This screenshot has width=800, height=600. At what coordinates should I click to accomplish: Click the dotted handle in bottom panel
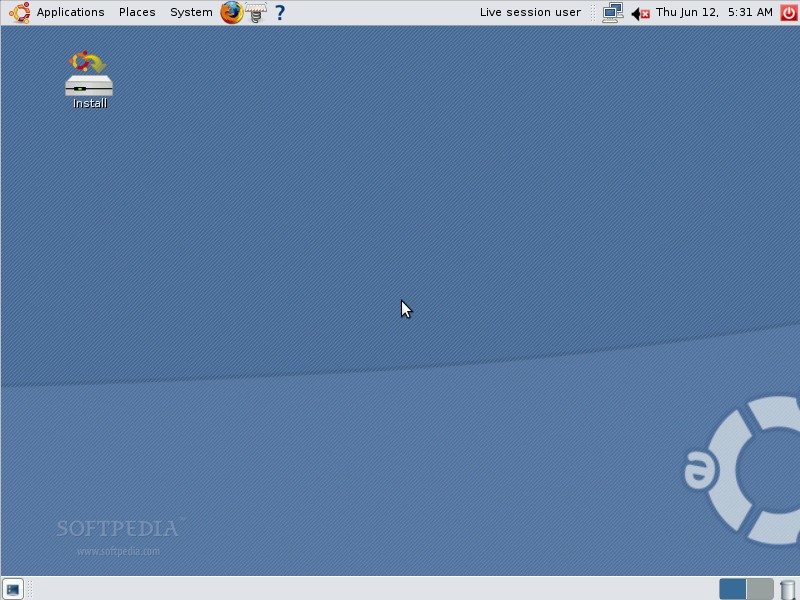click(x=31, y=589)
